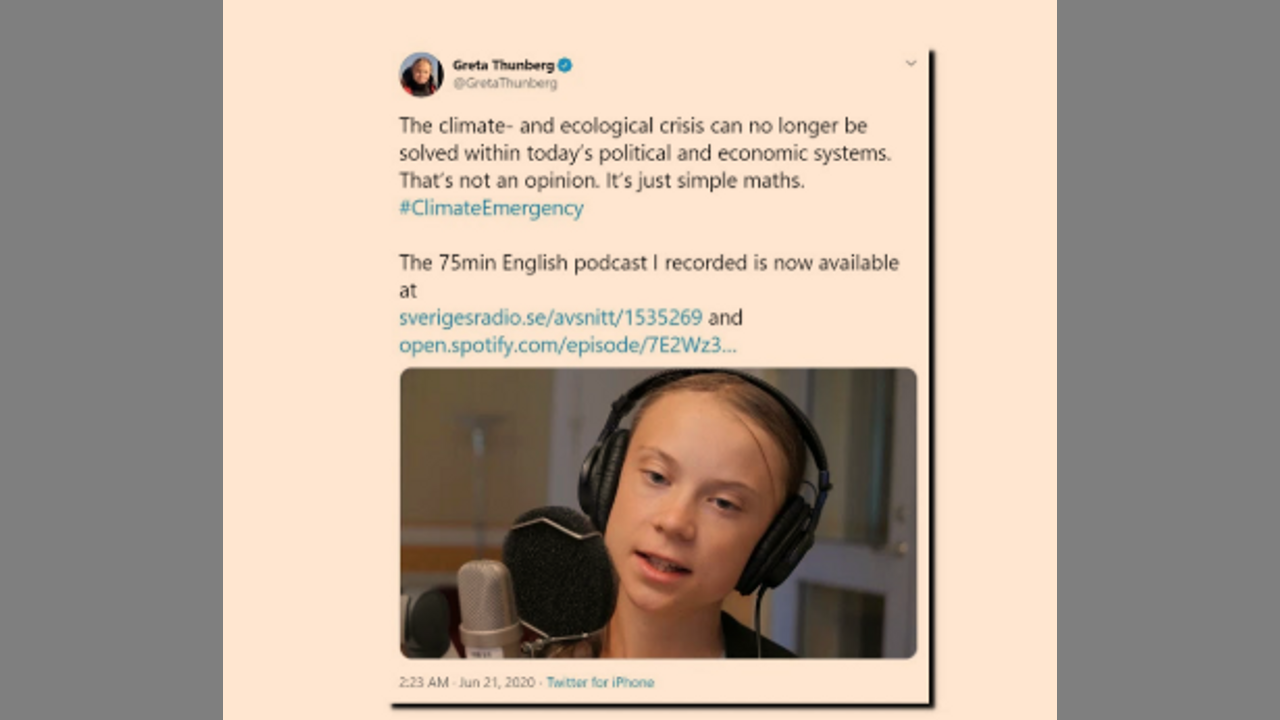
Task: Click the blue verified badge
Action: coord(565,65)
